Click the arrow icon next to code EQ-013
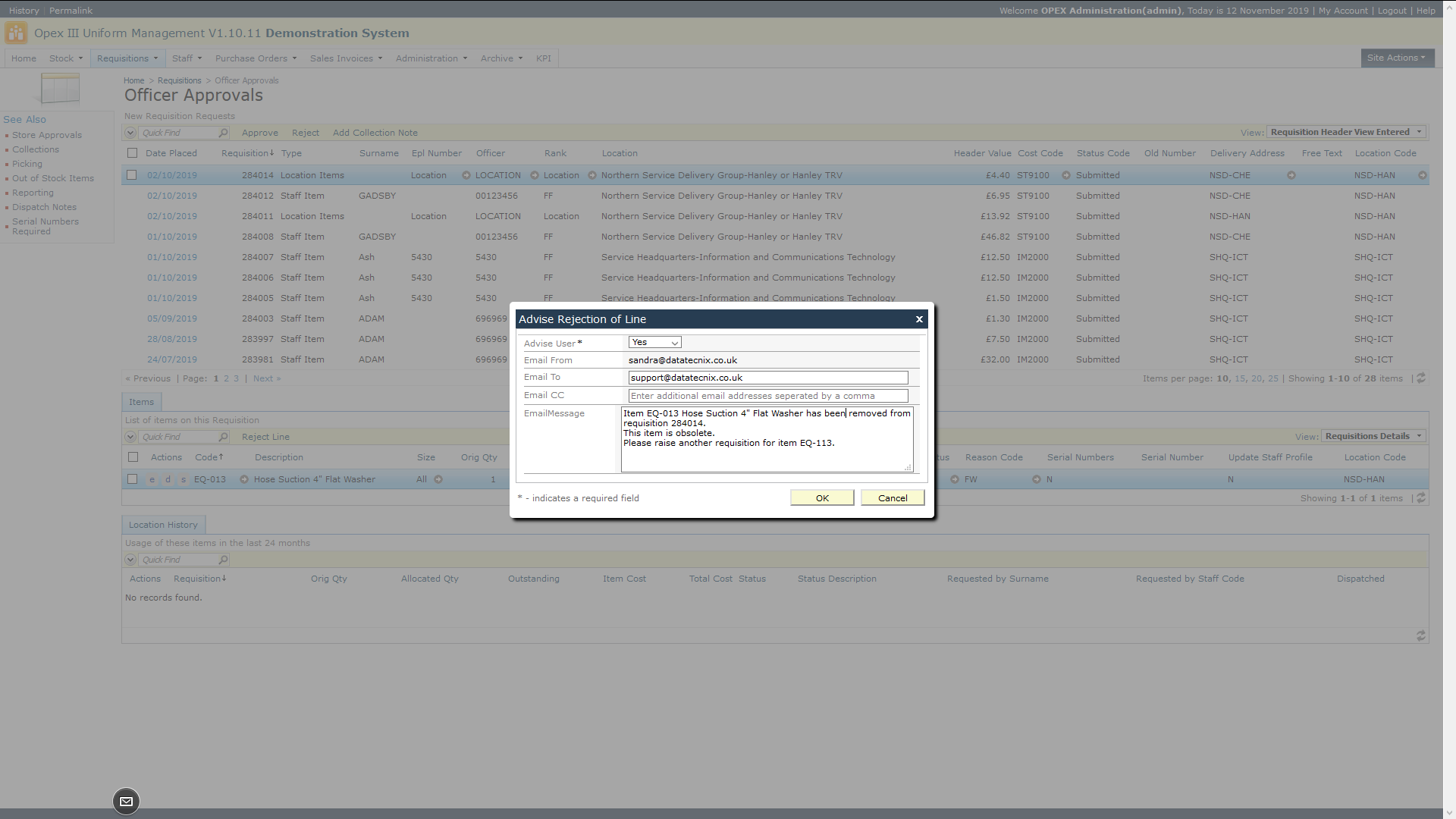The width and height of the screenshot is (1456, 819). [x=244, y=479]
